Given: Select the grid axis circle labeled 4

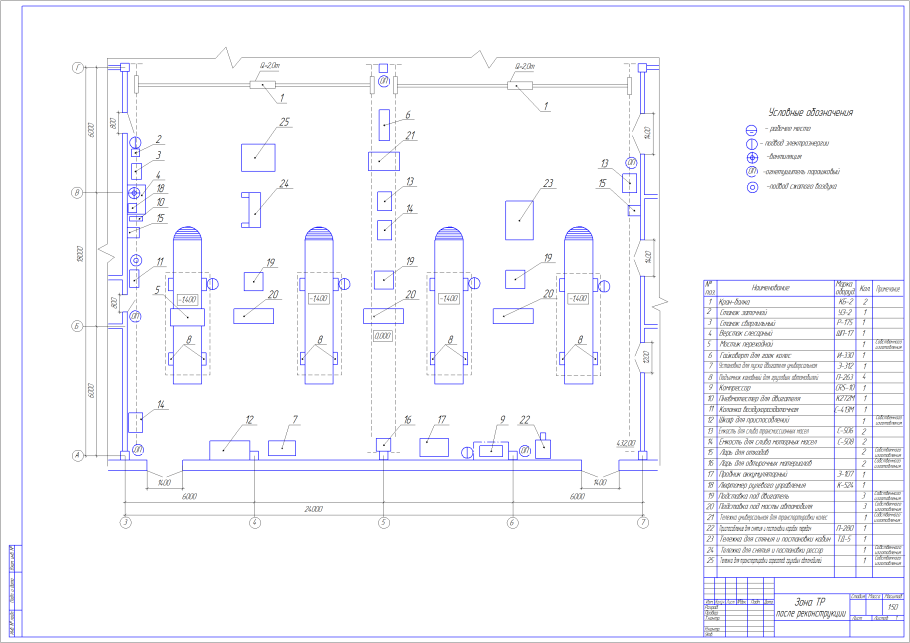Looking at the screenshot, I should point(254,522).
